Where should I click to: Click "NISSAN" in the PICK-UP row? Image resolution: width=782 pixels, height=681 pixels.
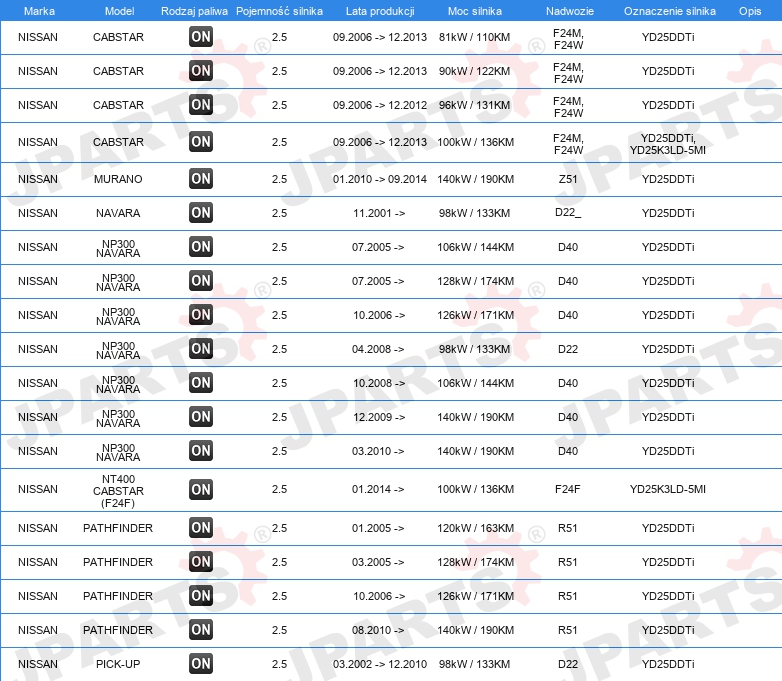point(38,664)
